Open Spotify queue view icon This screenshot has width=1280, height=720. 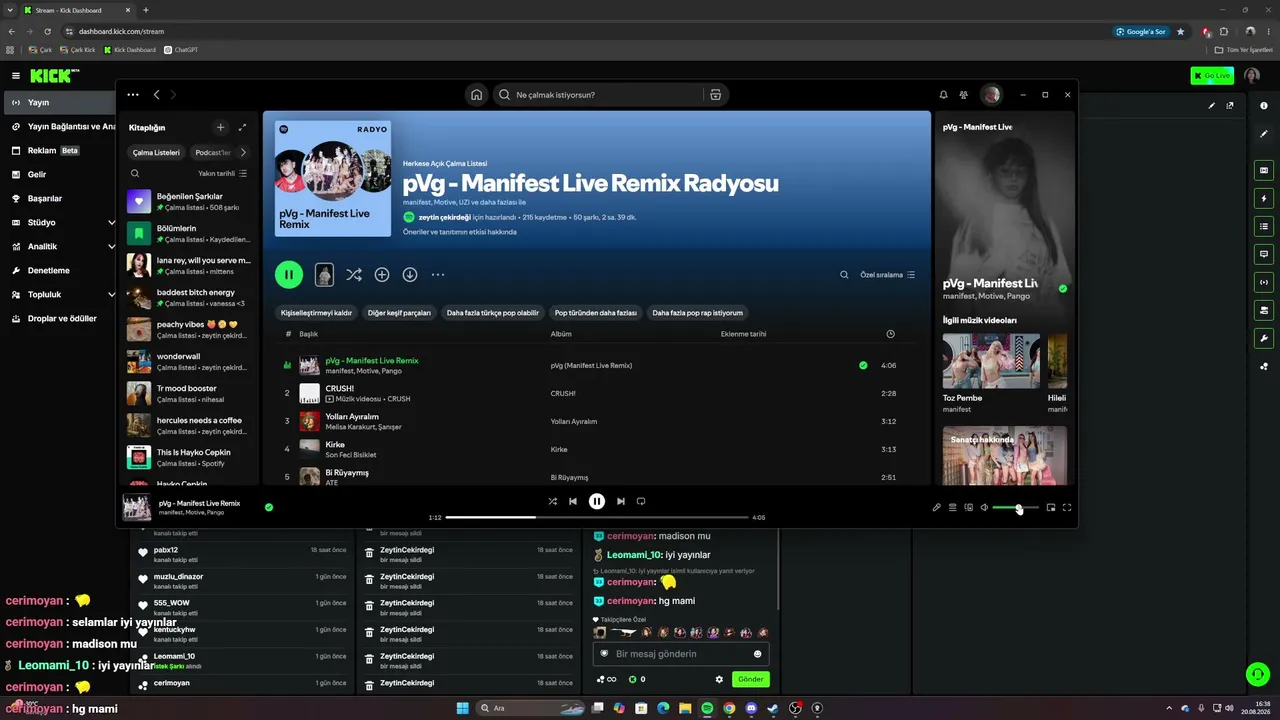point(953,507)
